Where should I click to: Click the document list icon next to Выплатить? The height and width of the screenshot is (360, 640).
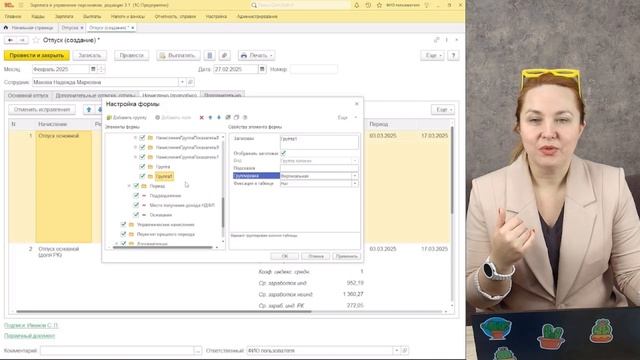pos(210,56)
